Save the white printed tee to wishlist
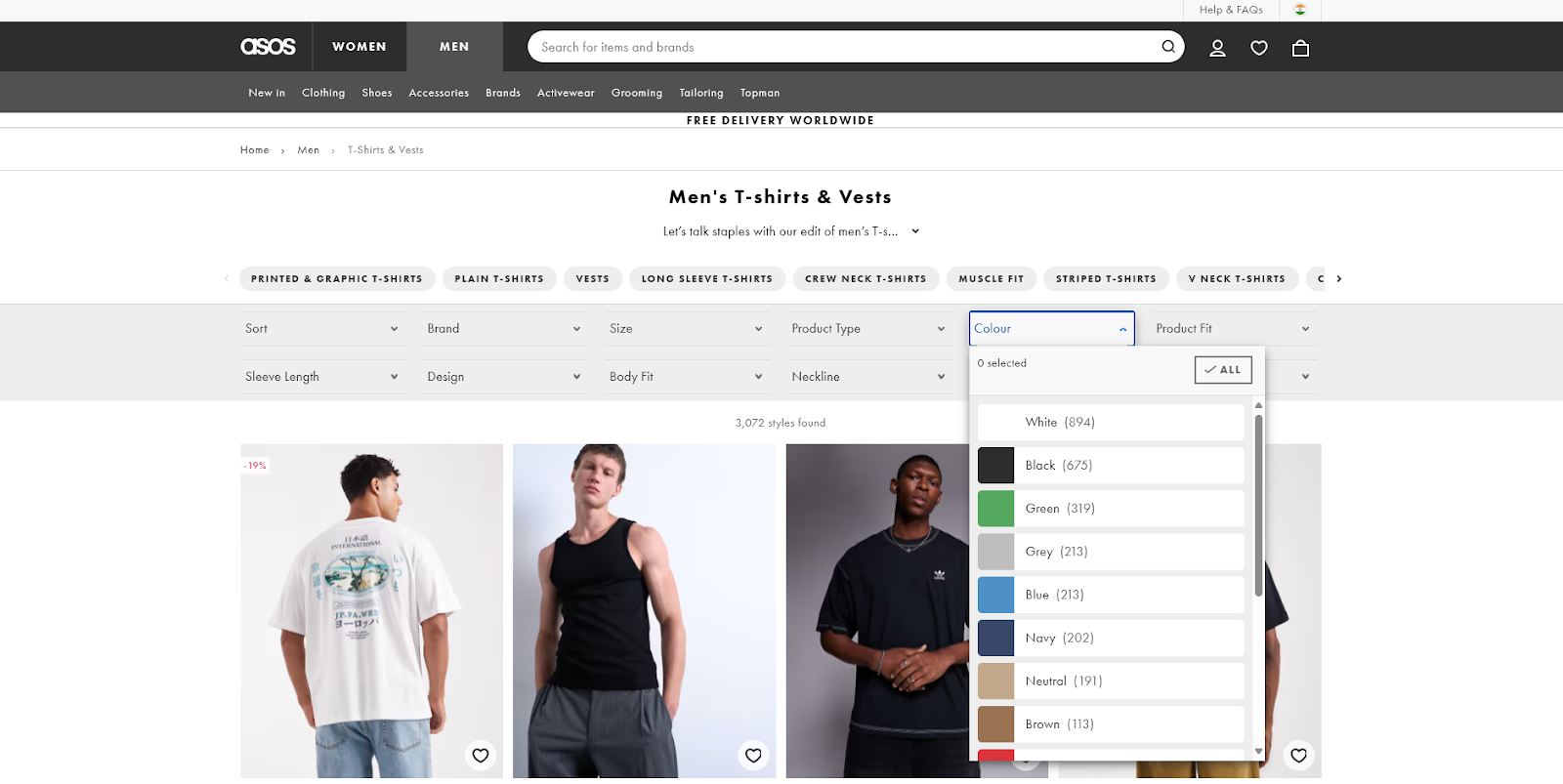1563x784 pixels. pos(481,756)
